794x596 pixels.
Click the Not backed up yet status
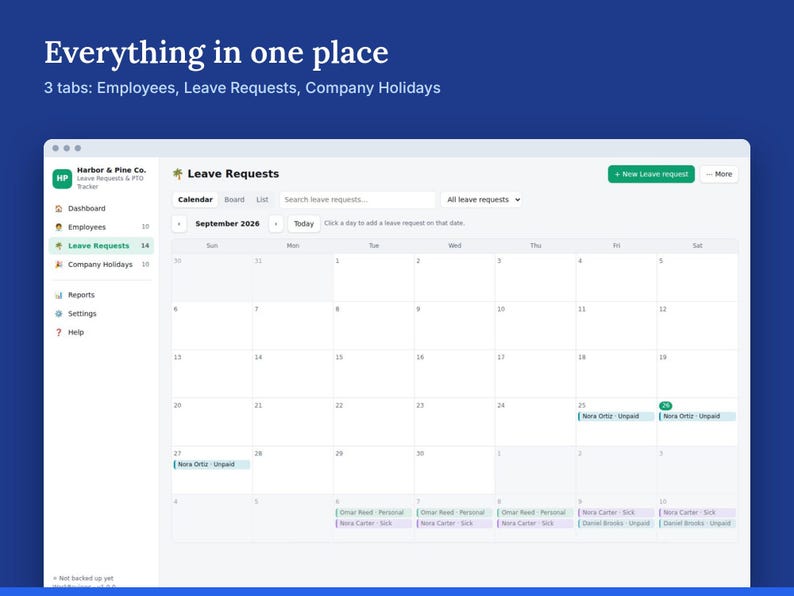[84, 578]
